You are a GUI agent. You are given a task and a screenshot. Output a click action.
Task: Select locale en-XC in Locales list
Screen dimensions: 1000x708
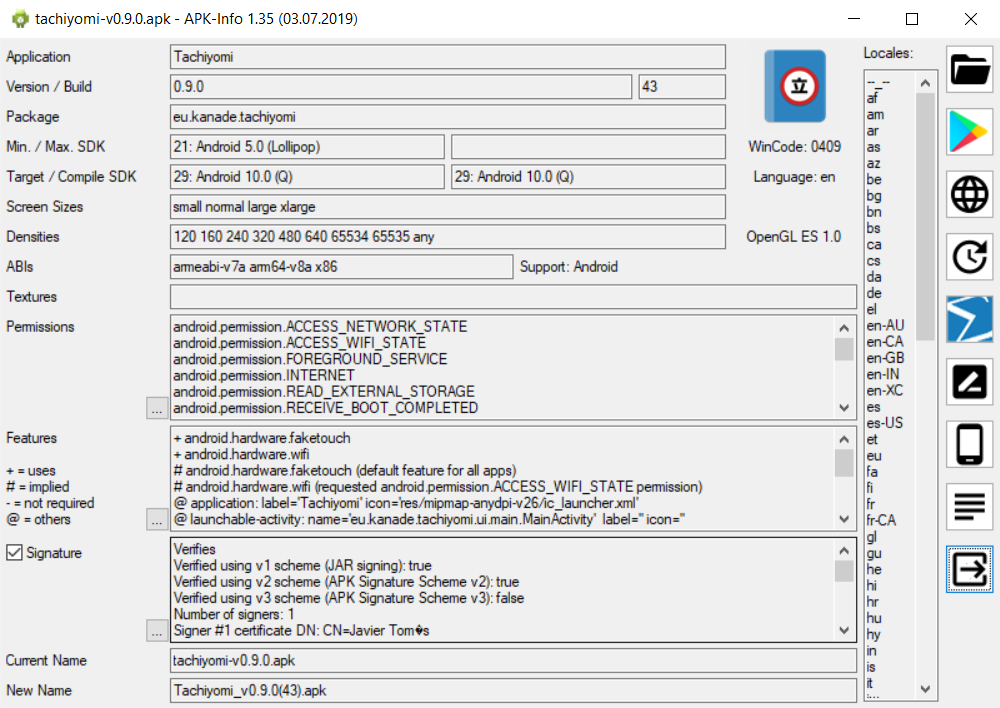[885, 390]
